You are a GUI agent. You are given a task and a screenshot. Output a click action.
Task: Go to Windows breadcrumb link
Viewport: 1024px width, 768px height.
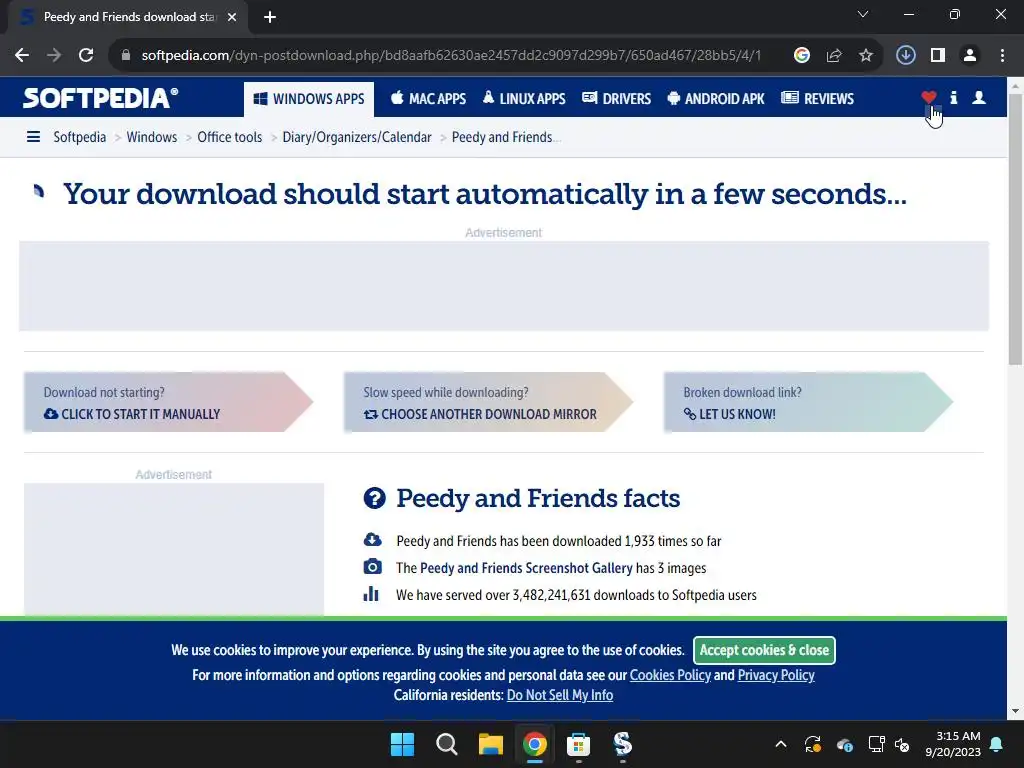coord(152,137)
